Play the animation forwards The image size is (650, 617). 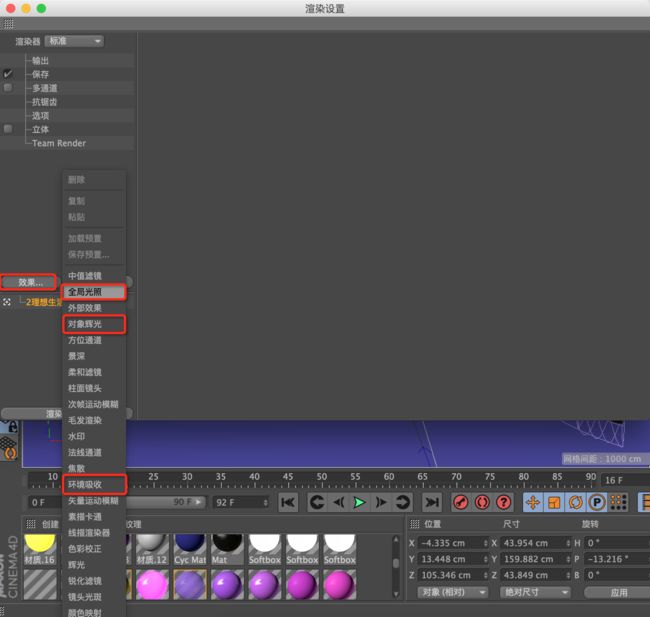(x=359, y=503)
